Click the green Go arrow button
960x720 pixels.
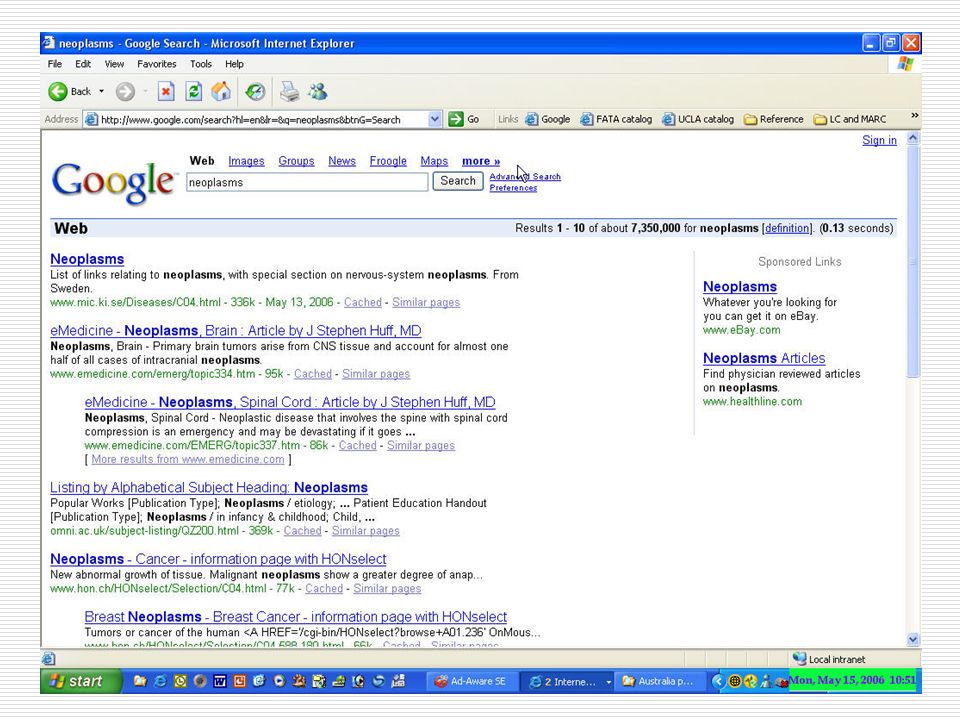[463, 119]
